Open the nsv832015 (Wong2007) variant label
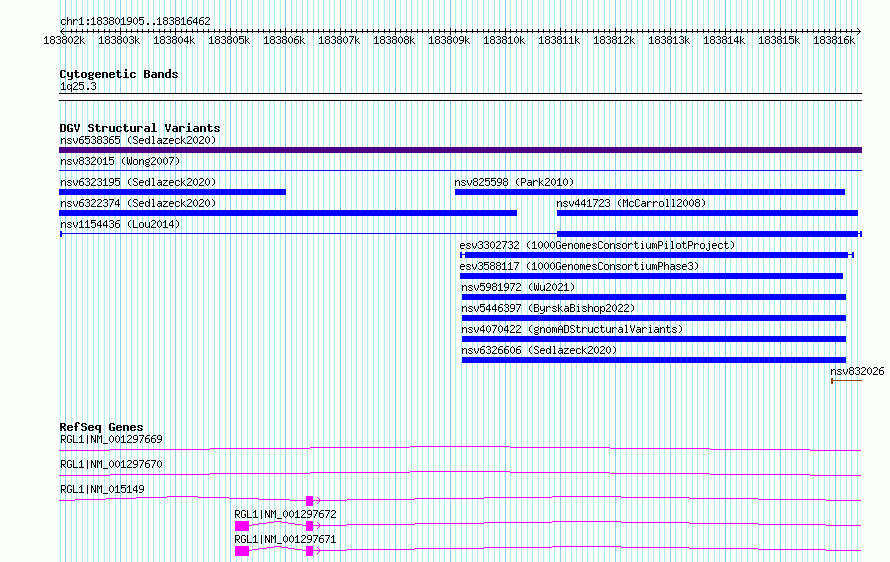The image size is (890, 562). pos(120,161)
